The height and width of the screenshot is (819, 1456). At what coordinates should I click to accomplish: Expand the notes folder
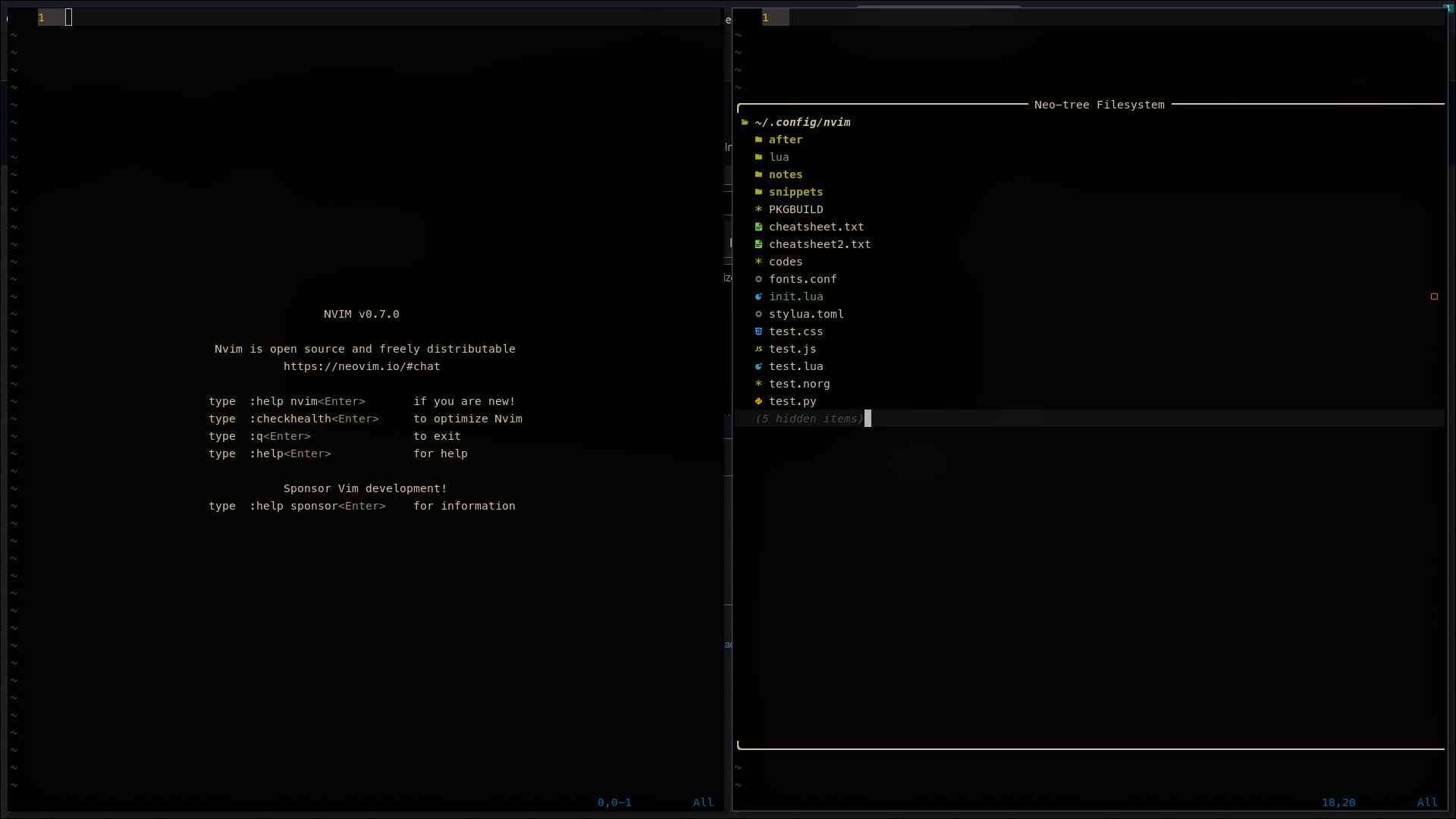(x=786, y=174)
